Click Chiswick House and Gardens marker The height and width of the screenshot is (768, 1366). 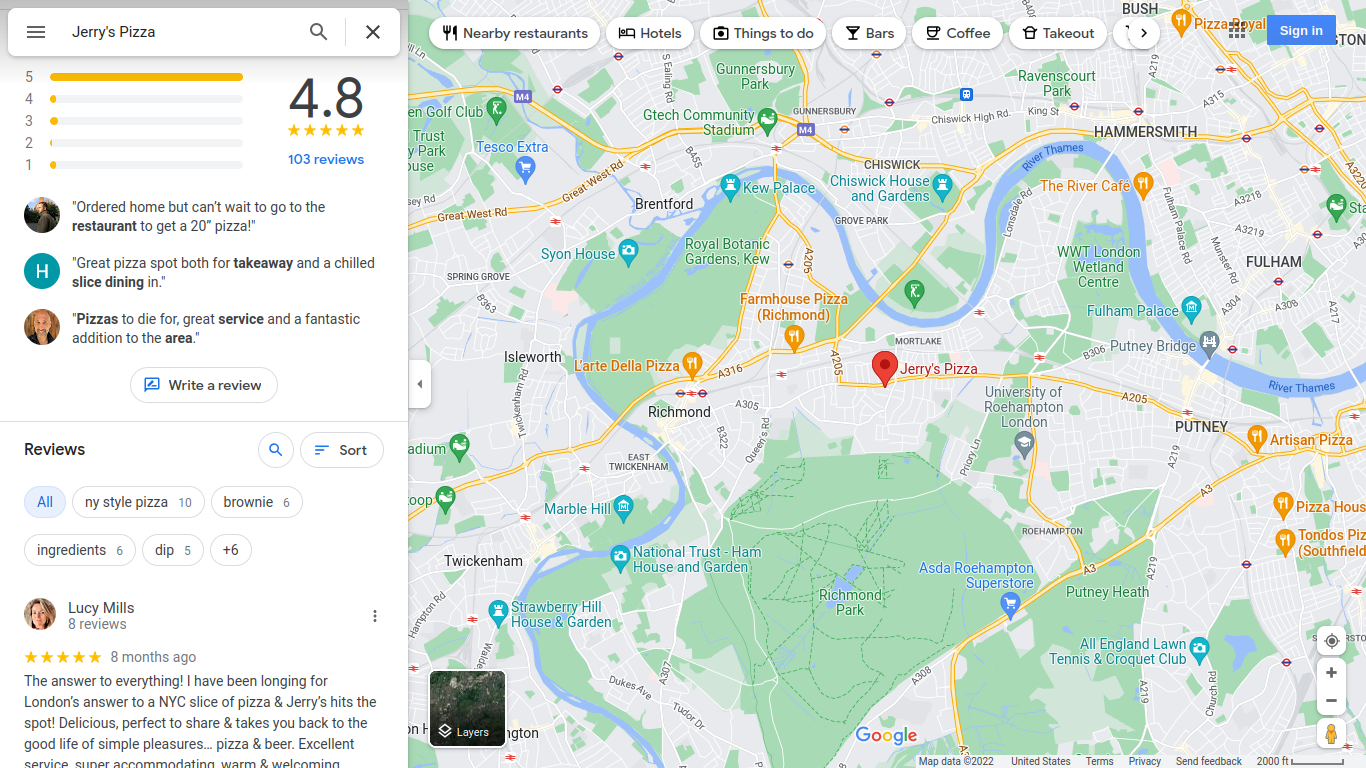[x=942, y=188]
